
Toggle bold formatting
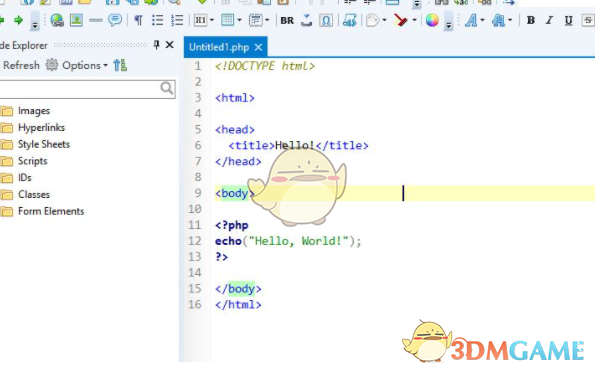[531, 20]
